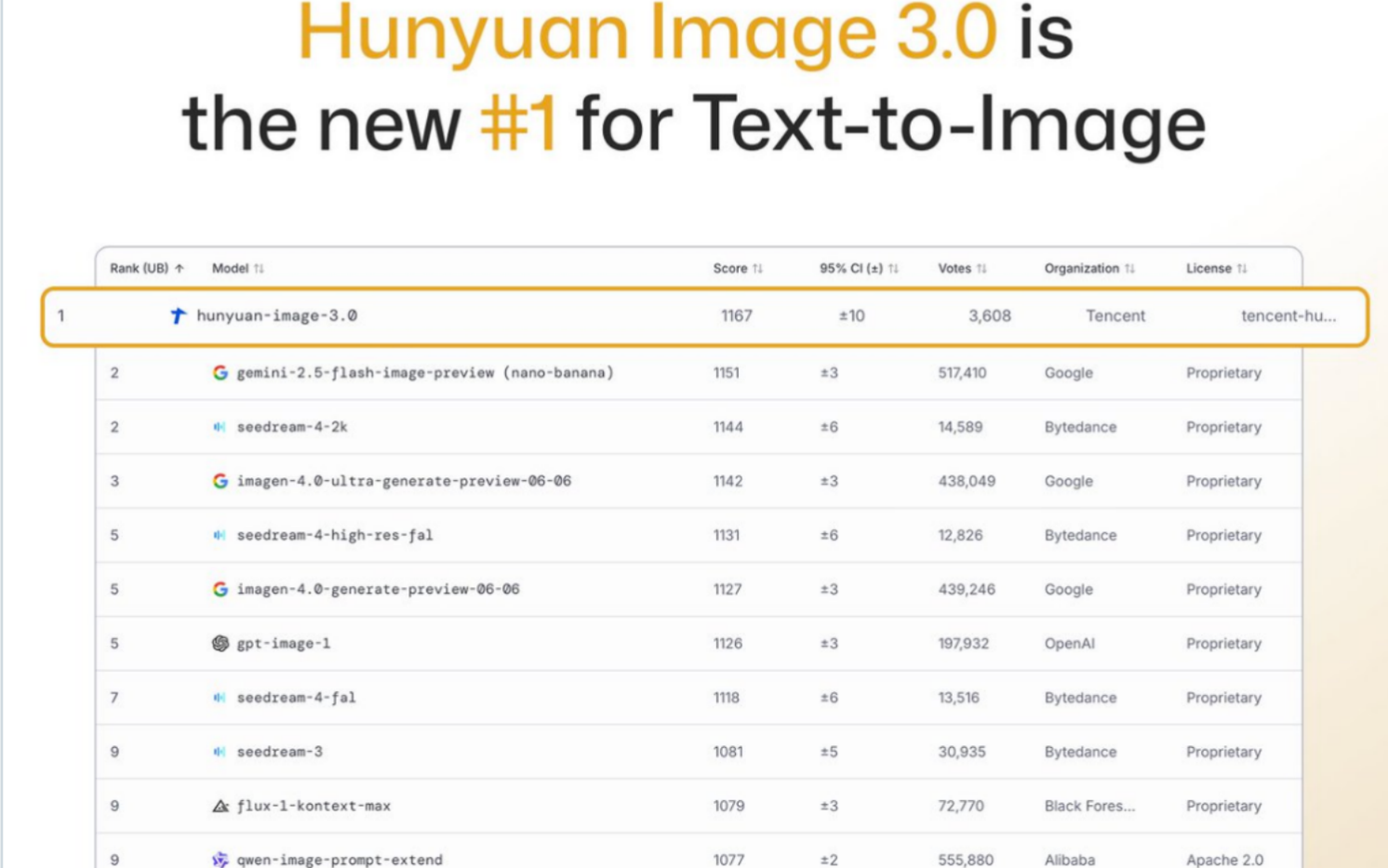Click Bytedance icon next to seedream-4-high-res-fal
Screen dimensions: 1388x868
pyautogui.click(x=220, y=535)
